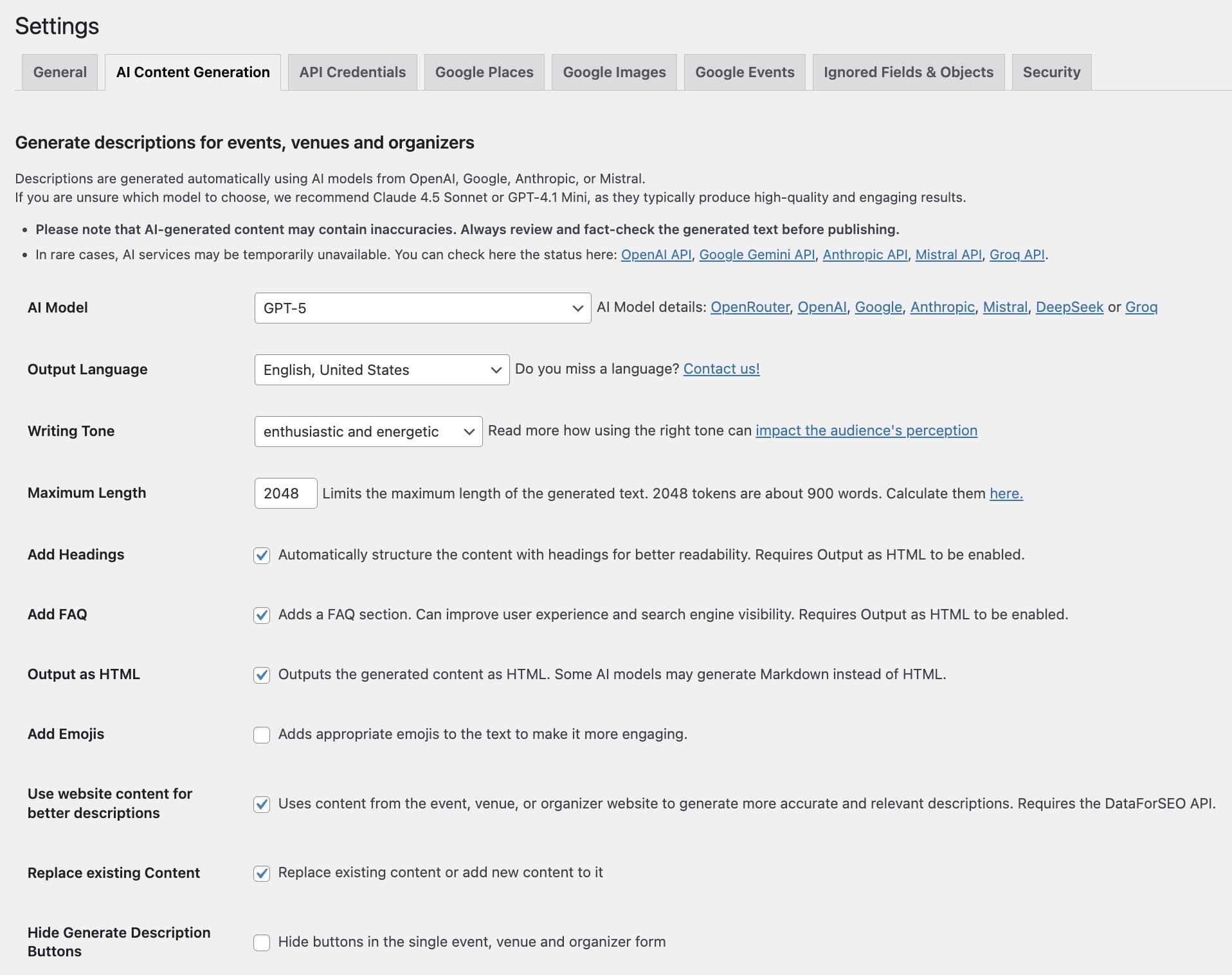
Task: Change the Writing Tone selection
Action: 368,432
